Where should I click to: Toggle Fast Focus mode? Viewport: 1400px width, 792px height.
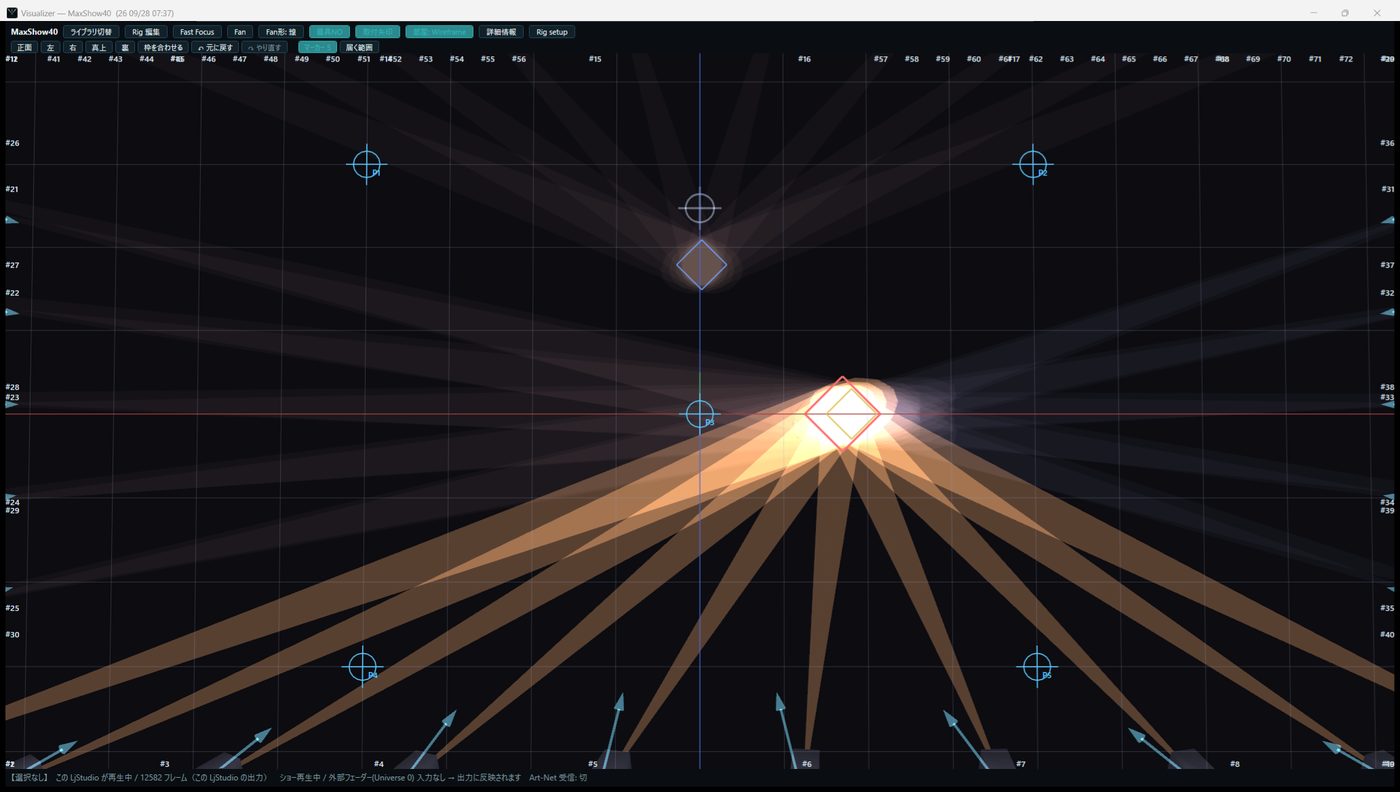(197, 32)
